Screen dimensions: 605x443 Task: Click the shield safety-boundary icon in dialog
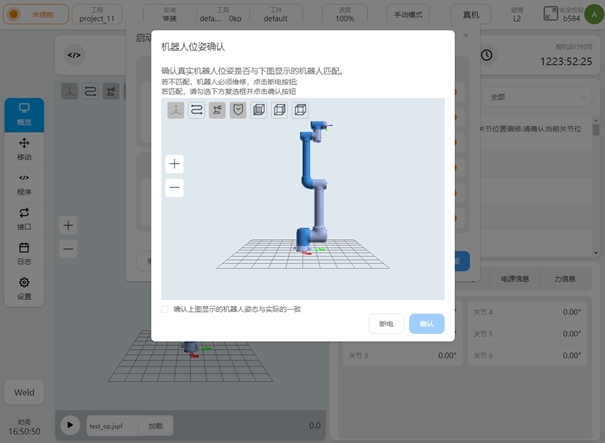238,110
